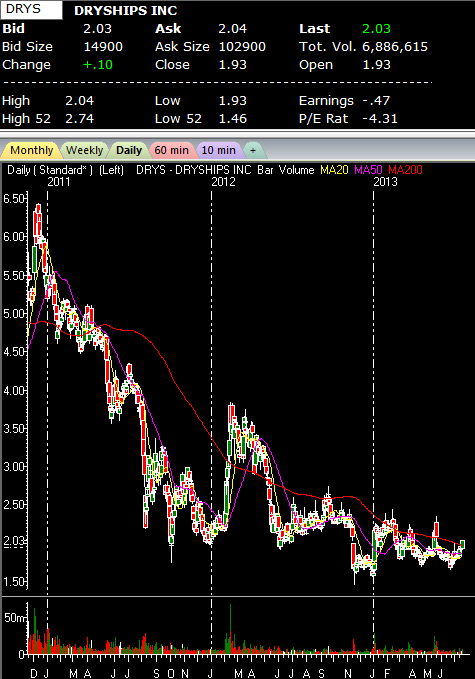
Task: Click the Bar chart style label
Action: tap(265, 170)
